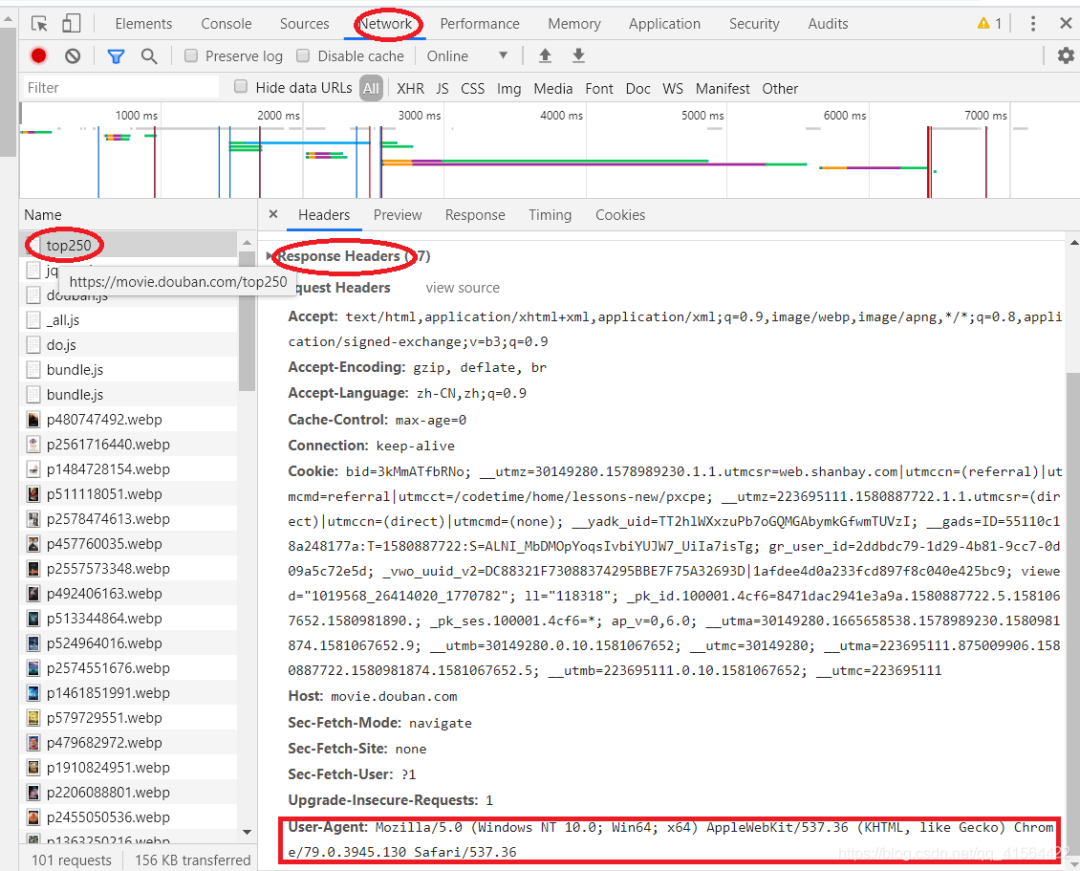Select the p2561716440.webp image request
This screenshot has width=1080, height=871.
point(128,443)
